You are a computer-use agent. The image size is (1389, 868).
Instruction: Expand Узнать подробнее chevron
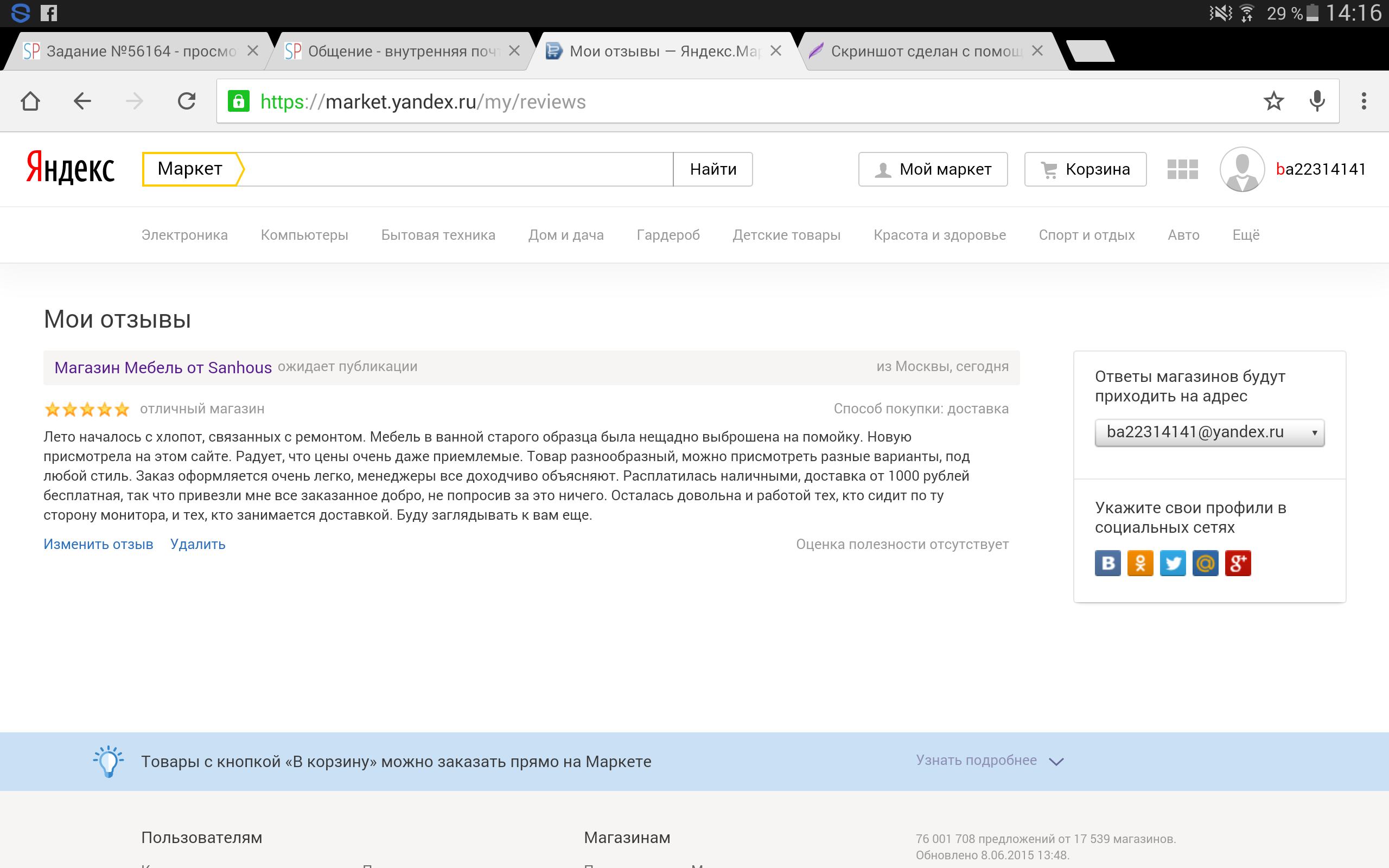pyautogui.click(x=1056, y=761)
